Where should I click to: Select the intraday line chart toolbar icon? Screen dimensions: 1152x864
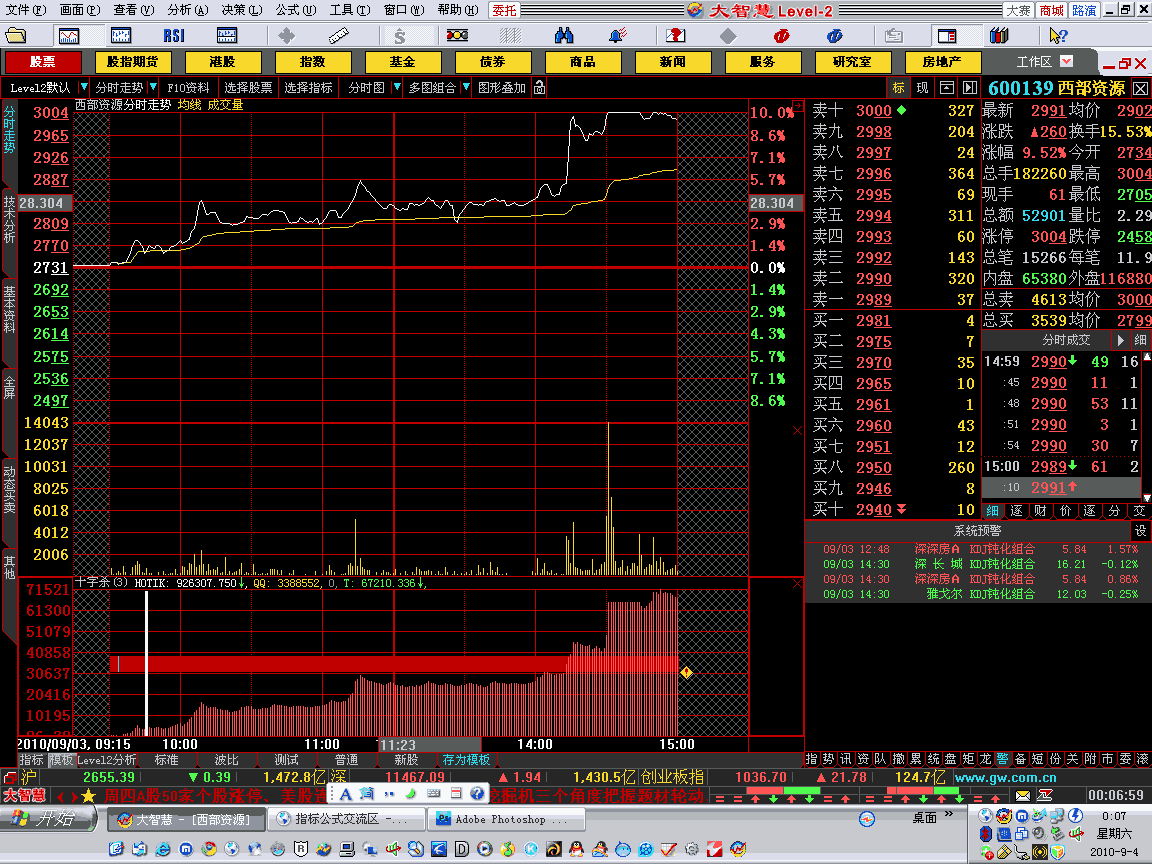coord(70,35)
